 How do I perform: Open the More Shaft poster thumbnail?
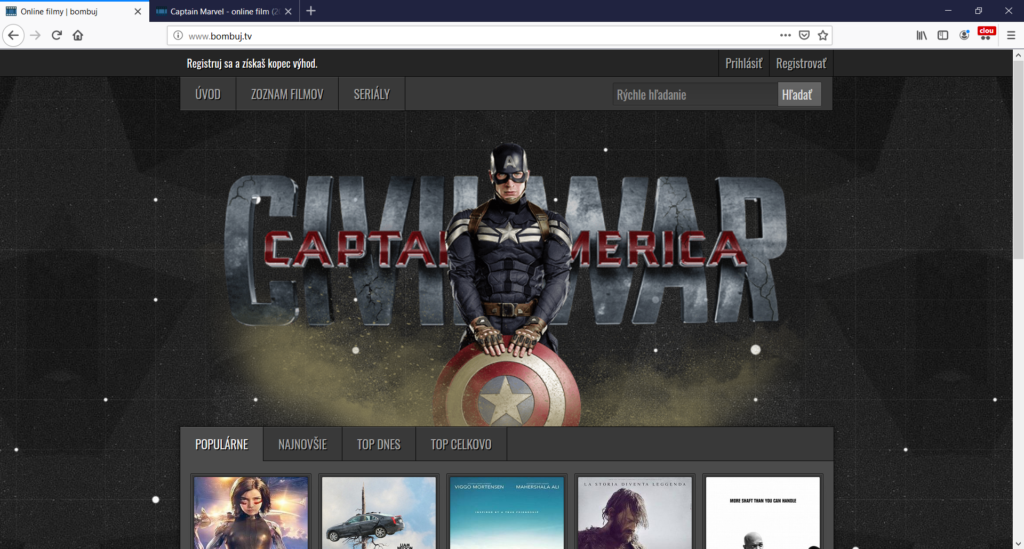tap(763, 512)
